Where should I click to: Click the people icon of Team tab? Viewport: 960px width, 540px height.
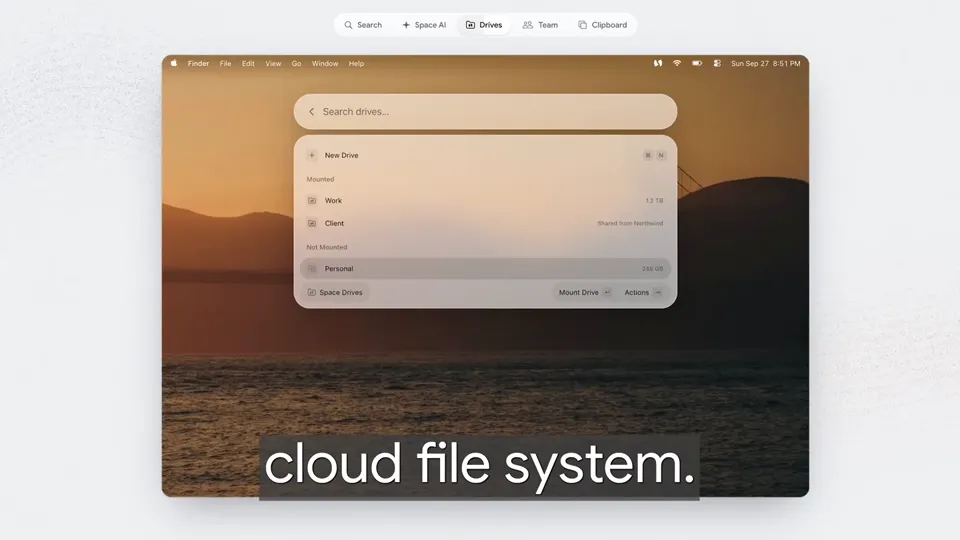pos(528,25)
